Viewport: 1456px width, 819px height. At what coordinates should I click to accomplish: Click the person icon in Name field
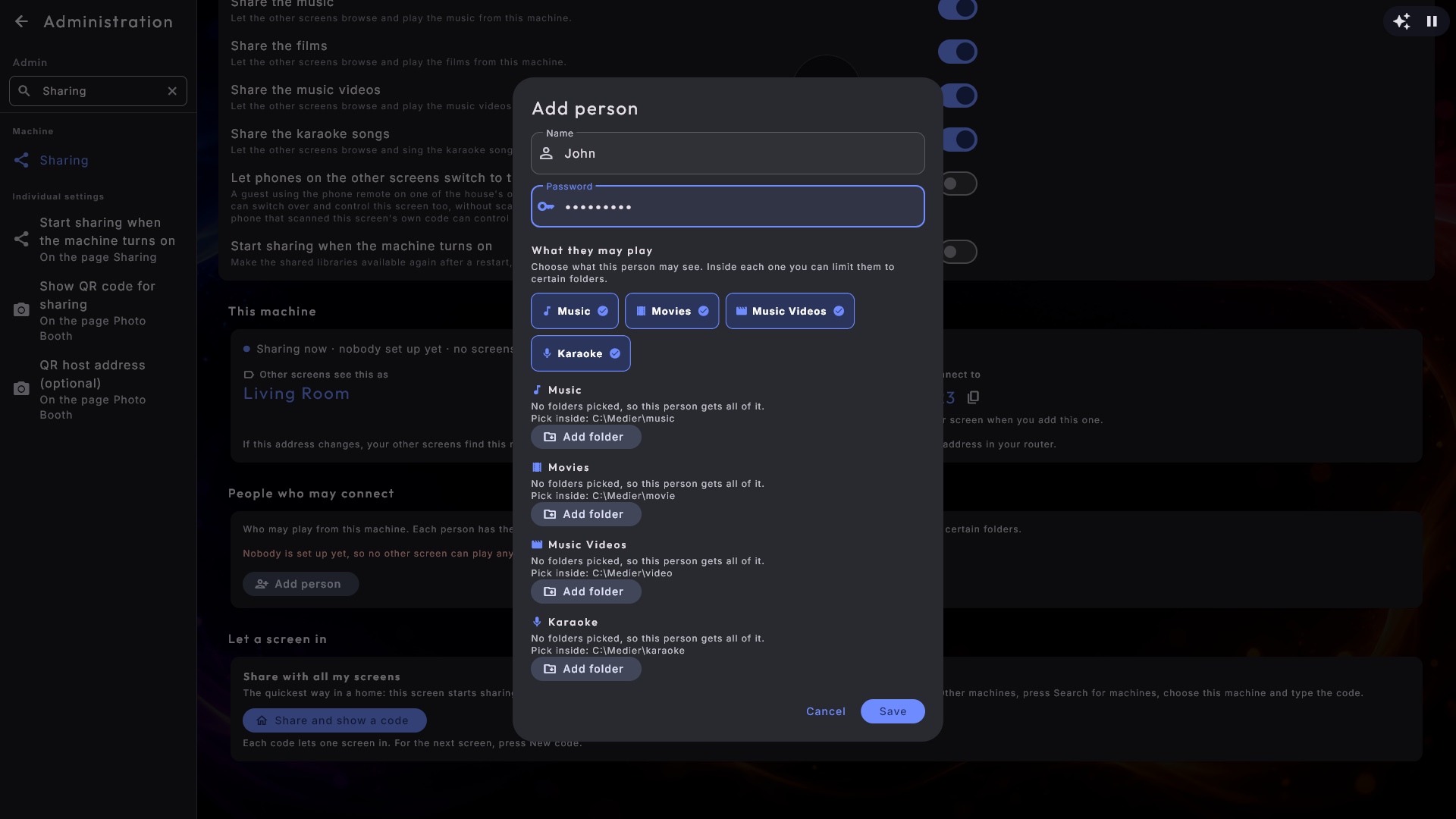[x=546, y=153]
